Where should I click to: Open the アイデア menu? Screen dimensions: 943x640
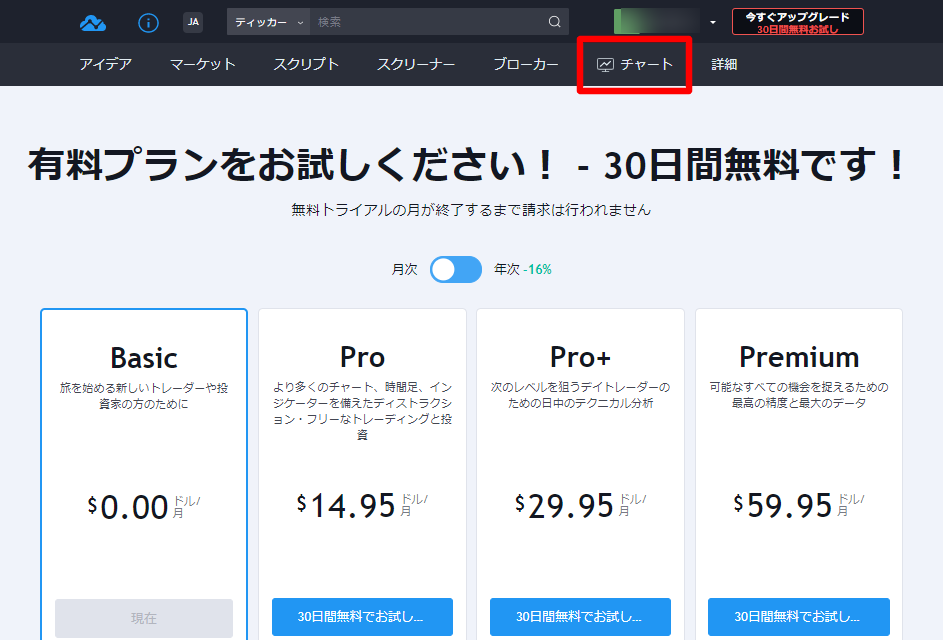point(105,64)
